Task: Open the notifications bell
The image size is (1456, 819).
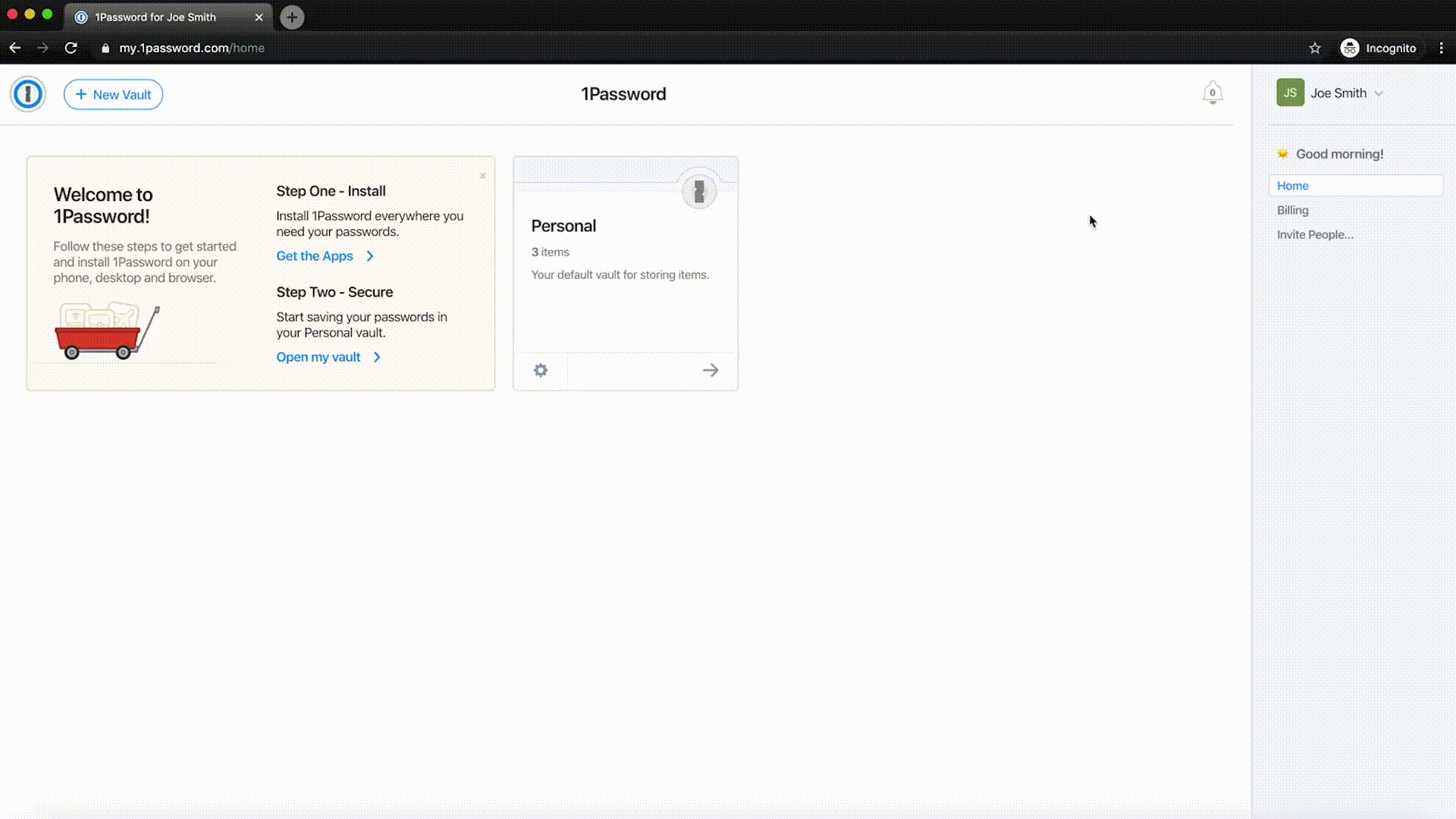Action: [1212, 93]
